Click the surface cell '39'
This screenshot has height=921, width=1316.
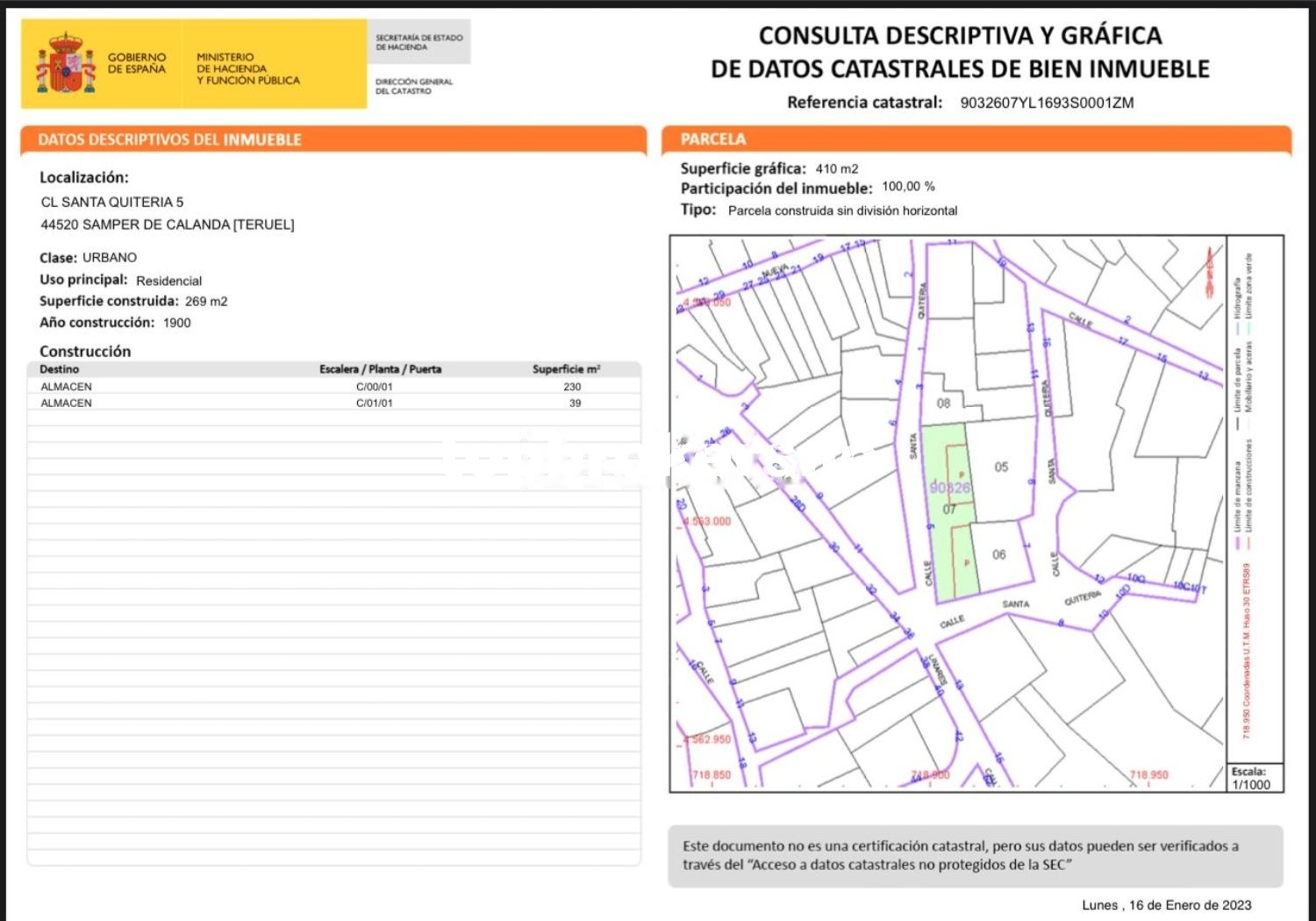click(x=576, y=403)
